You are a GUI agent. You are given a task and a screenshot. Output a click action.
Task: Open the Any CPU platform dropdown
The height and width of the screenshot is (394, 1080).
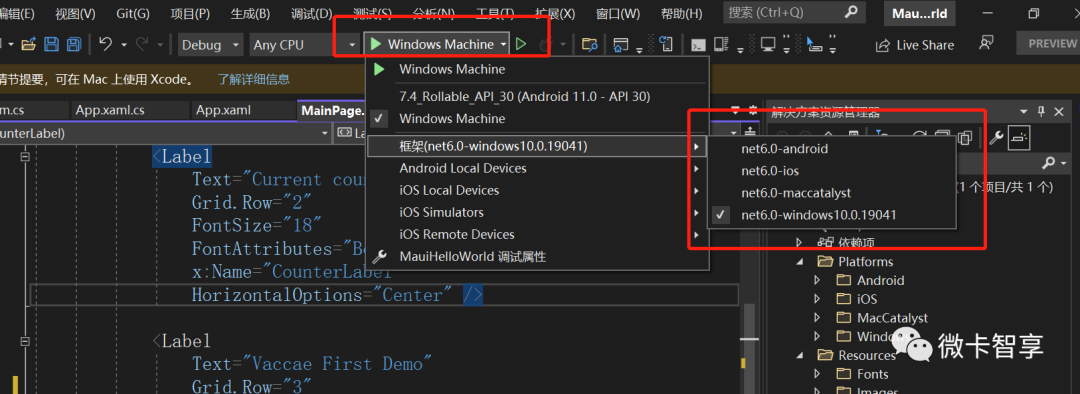click(304, 45)
